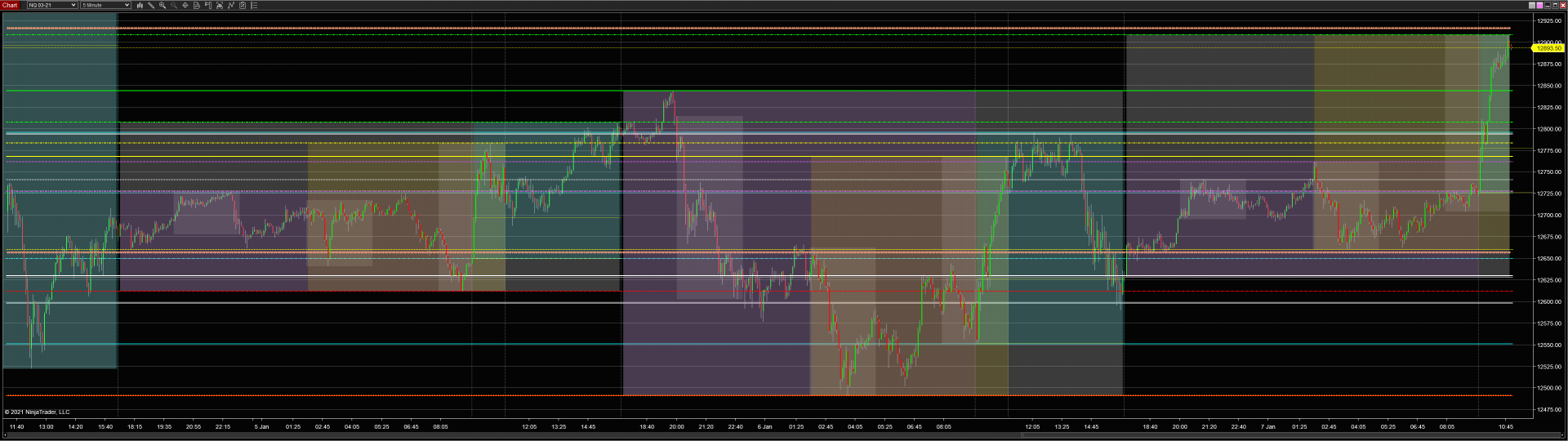Screen dimensions: 1568x441
Task: Click the 12700.00 price axis label
Action: [1548, 216]
